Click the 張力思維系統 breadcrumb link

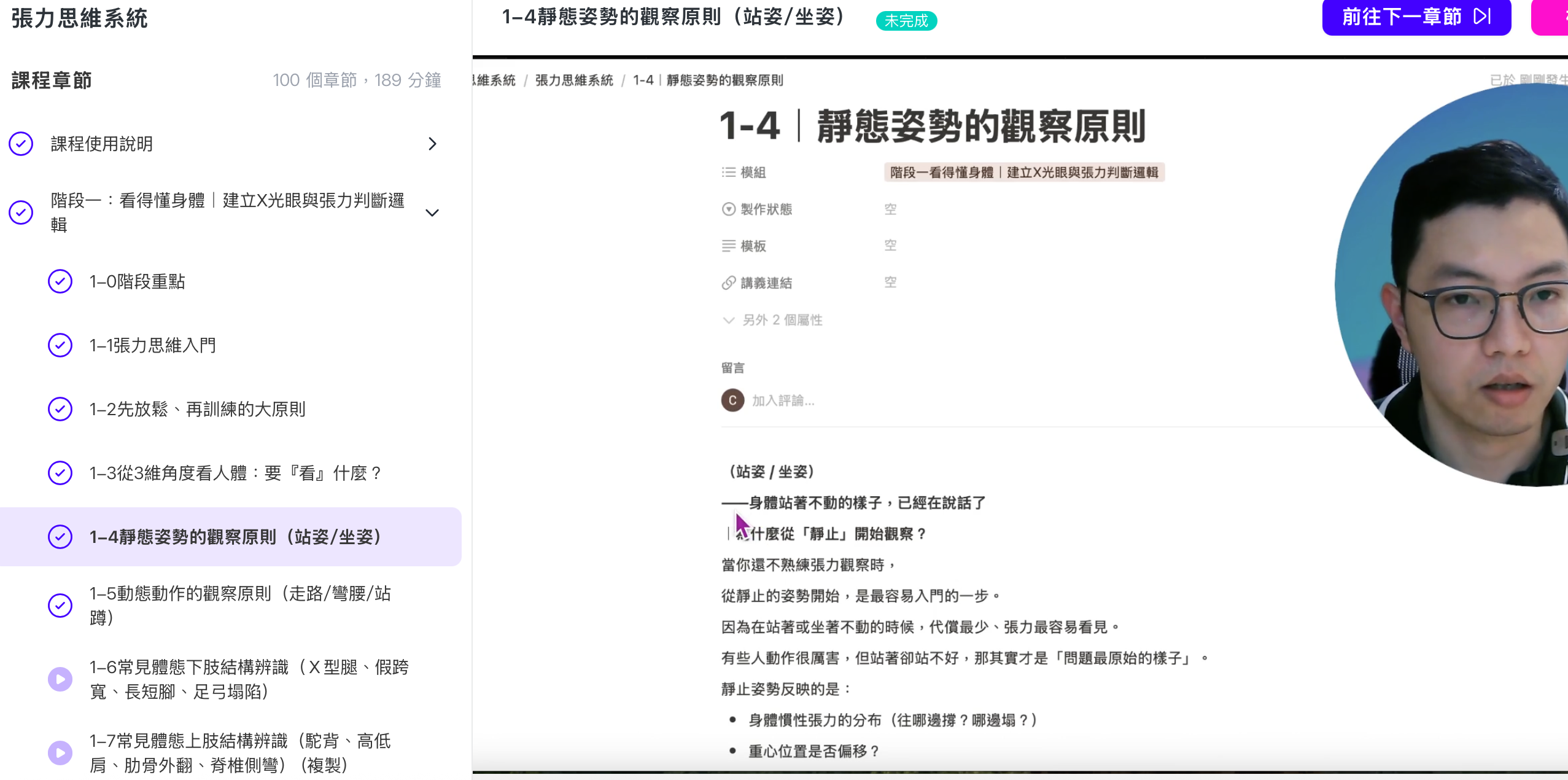click(574, 80)
